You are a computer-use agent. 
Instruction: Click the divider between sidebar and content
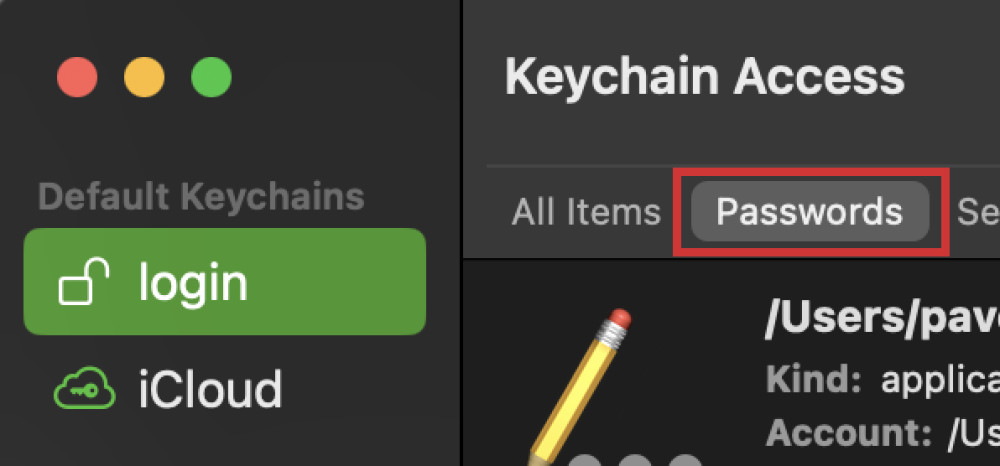[461, 233]
